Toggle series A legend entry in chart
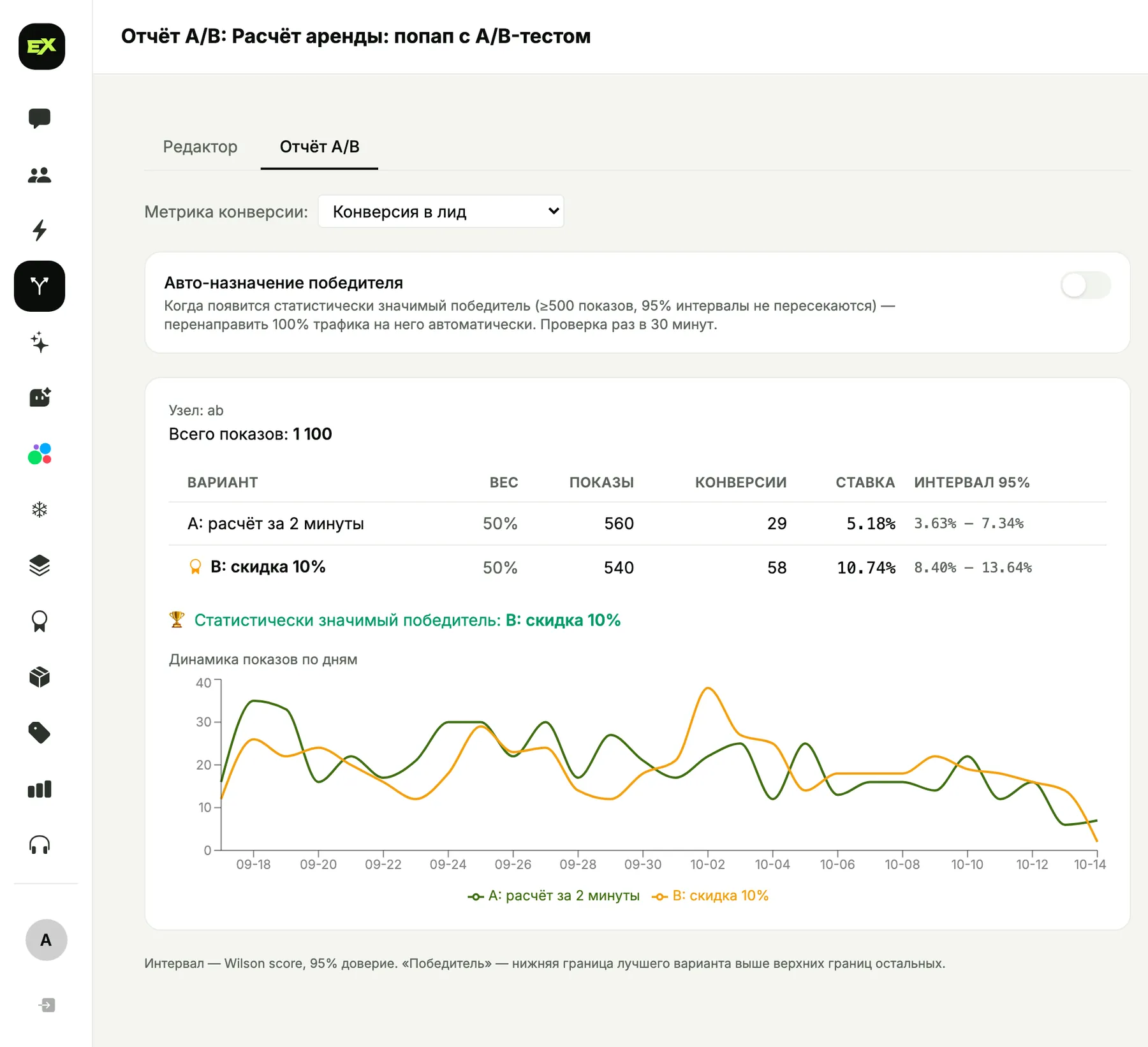The height and width of the screenshot is (1047, 1148). [x=554, y=896]
